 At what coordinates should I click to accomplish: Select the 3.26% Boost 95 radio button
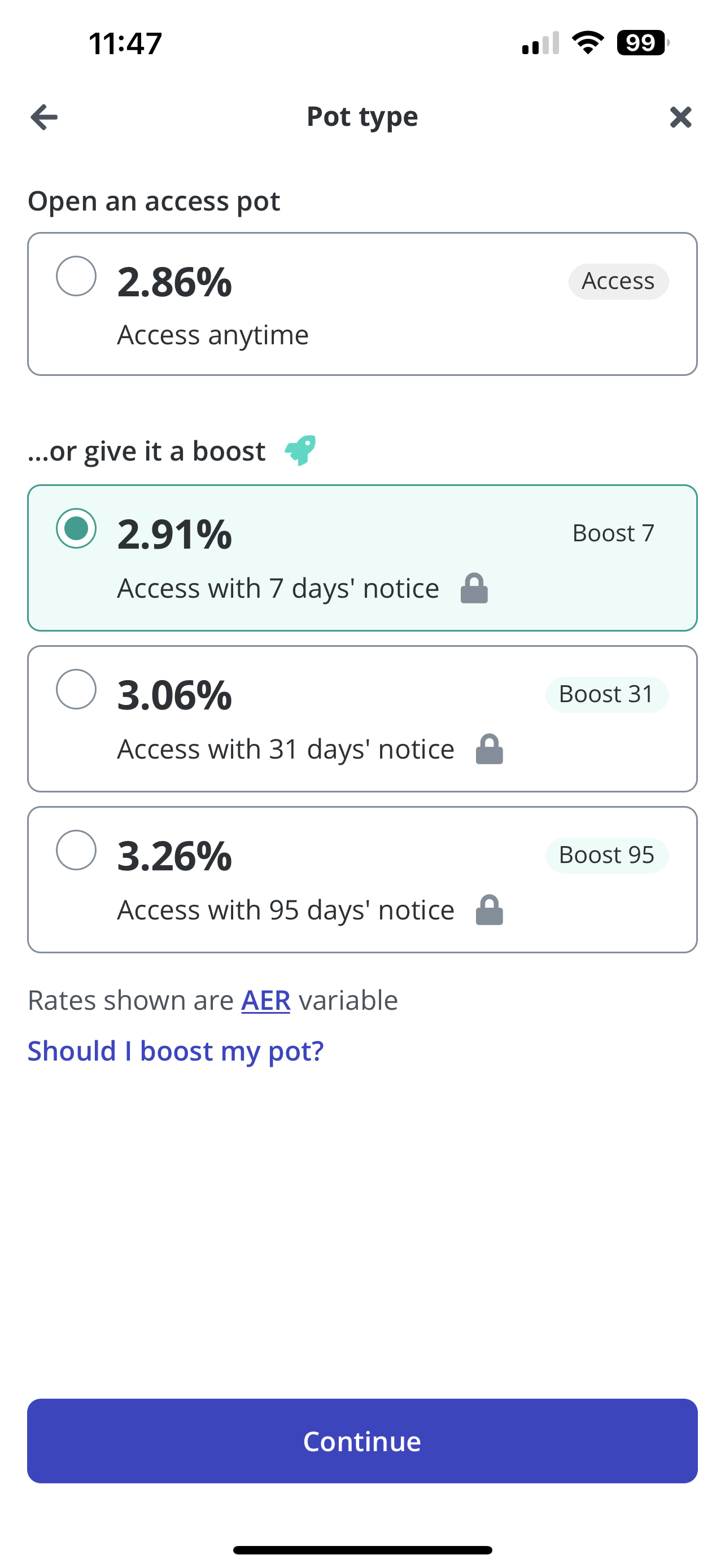(x=76, y=849)
